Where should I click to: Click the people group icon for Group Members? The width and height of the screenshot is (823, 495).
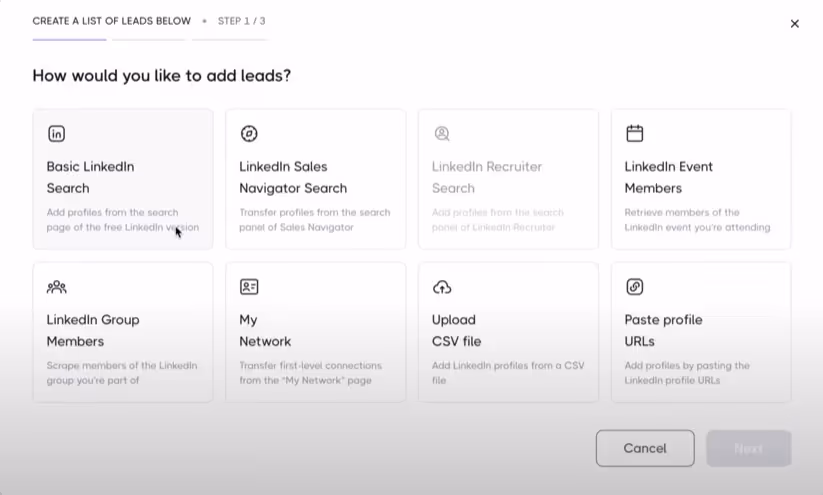(57, 287)
